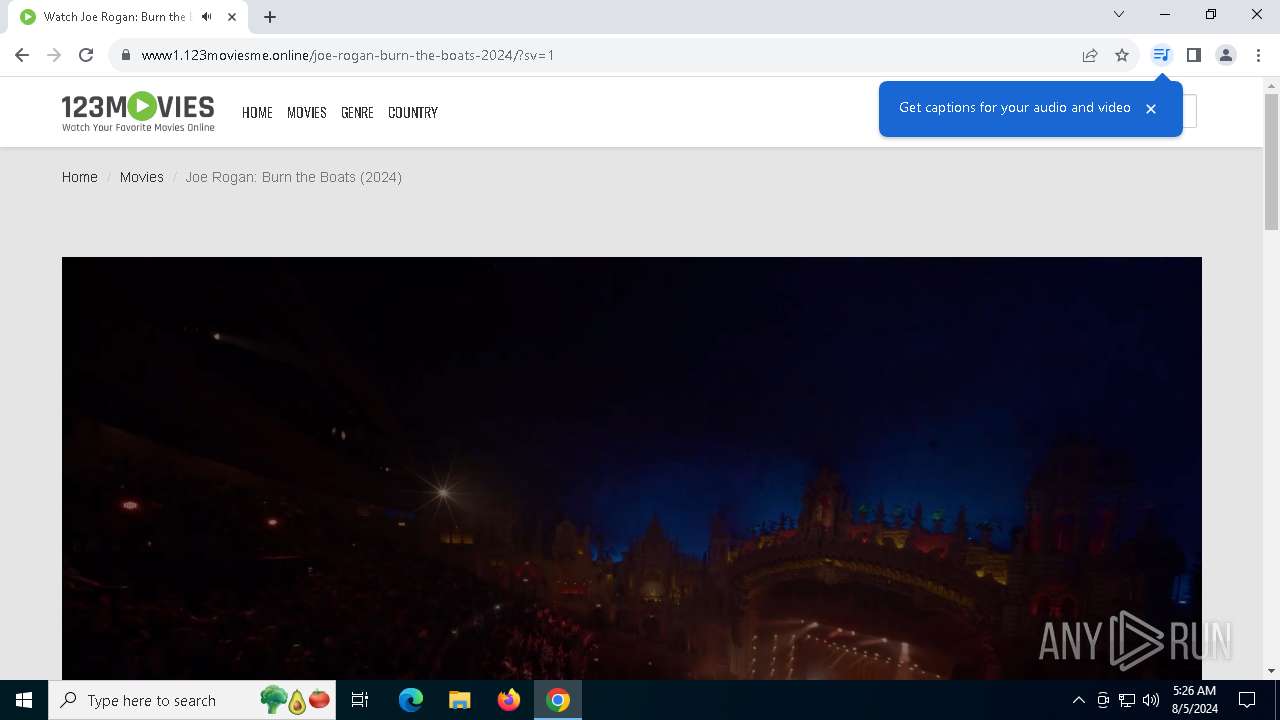This screenshot has width=1280, height=720.
Task: Open the clock and calendar
Action: click(1194, 700)
